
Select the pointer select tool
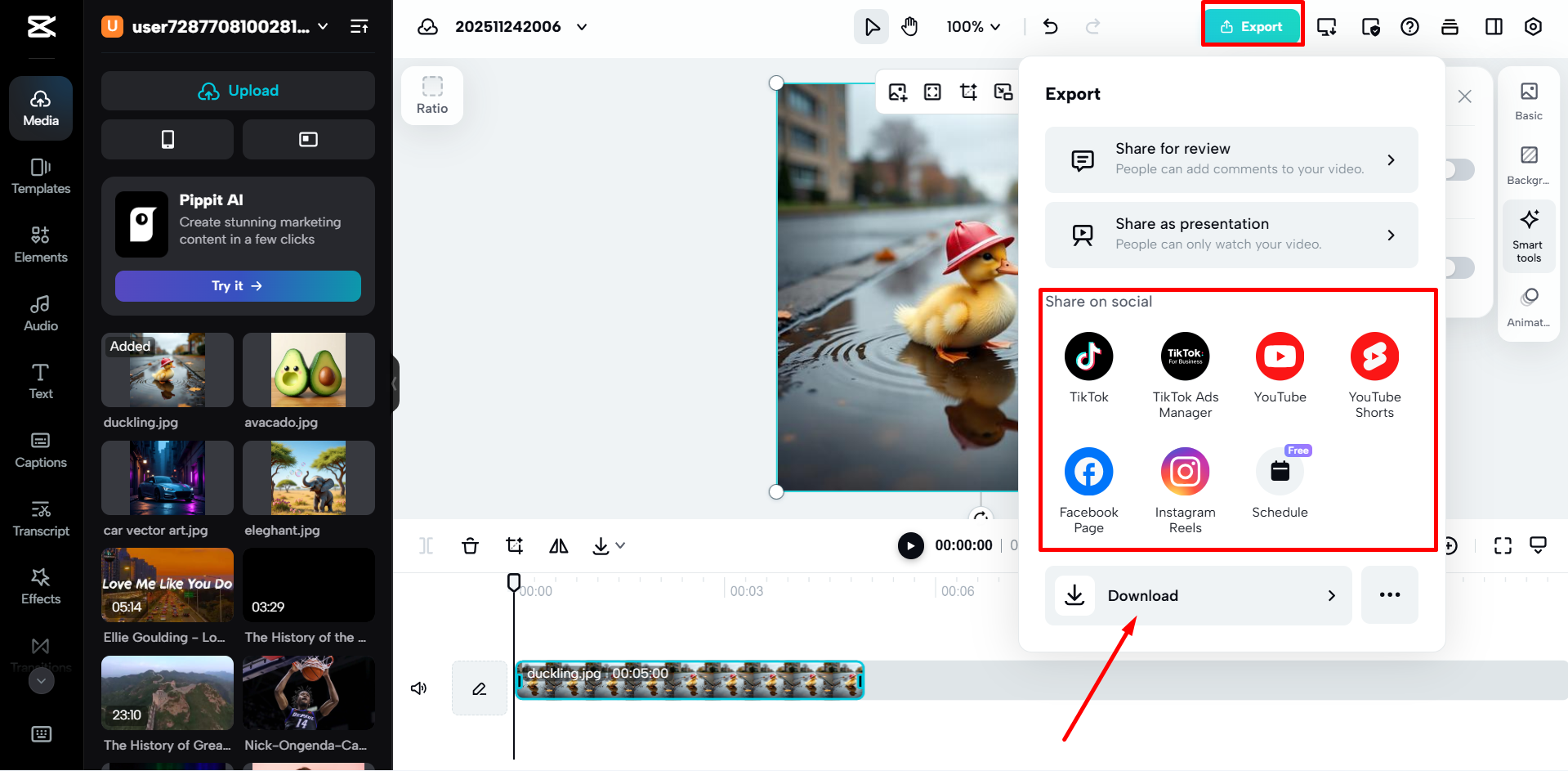click(872, 27)
